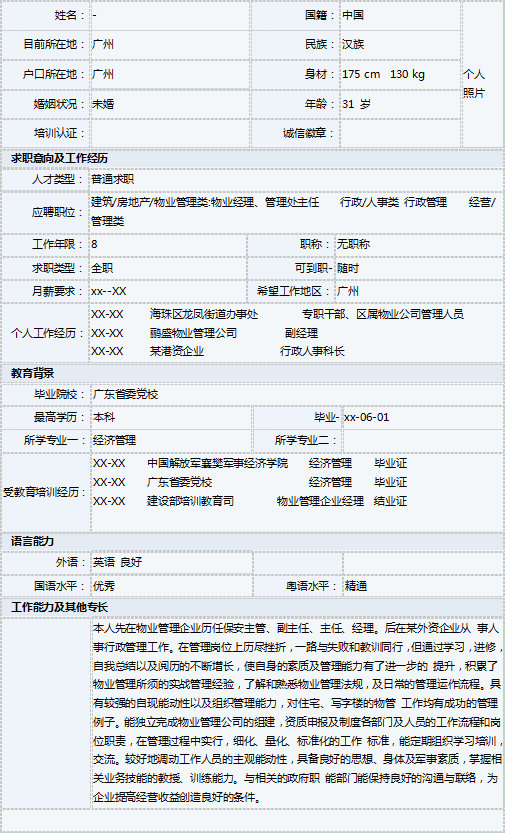Click the 所学专业二 label

(307, 440)
